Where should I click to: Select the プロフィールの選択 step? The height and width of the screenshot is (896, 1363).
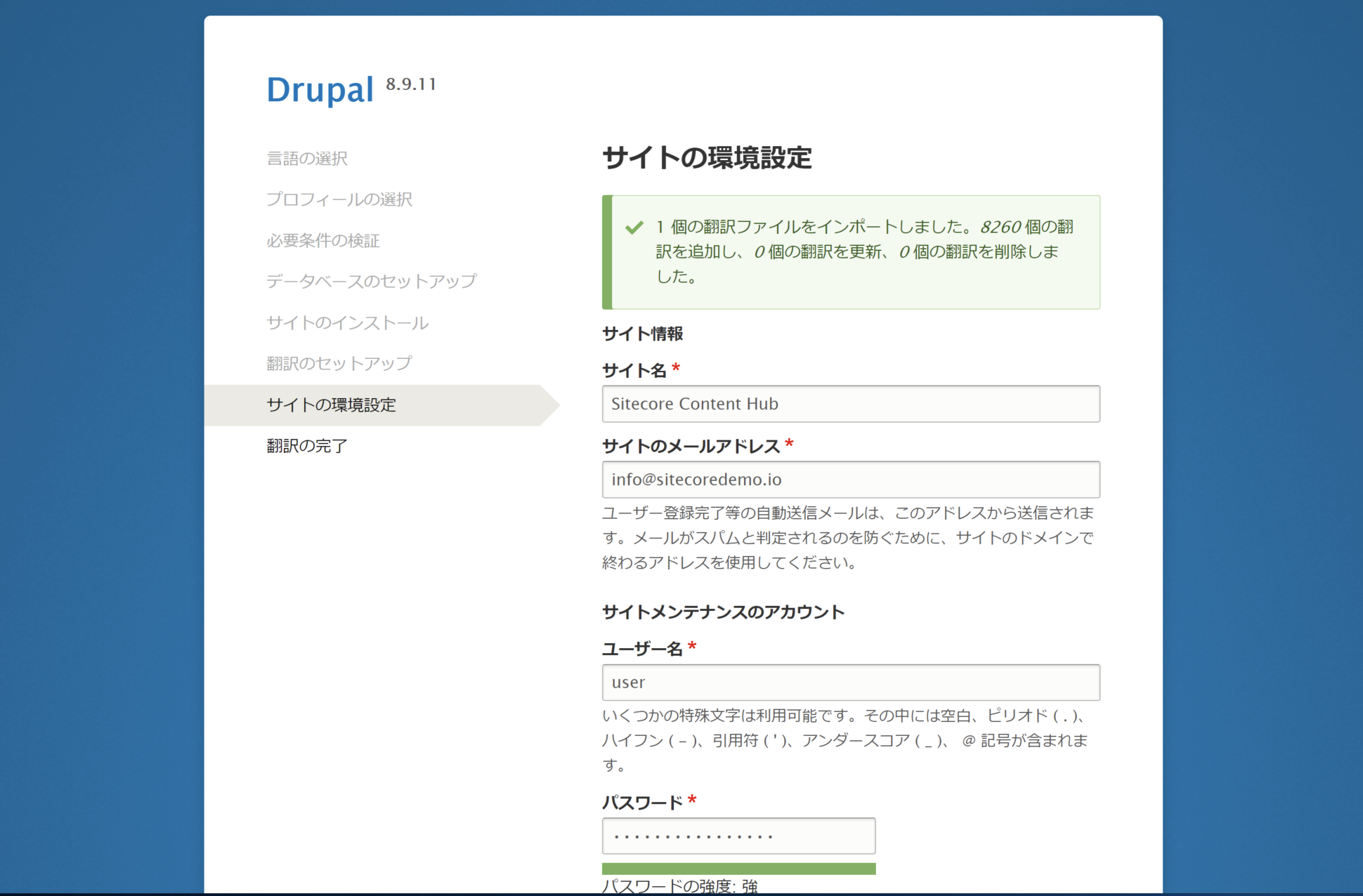point(339,199)
